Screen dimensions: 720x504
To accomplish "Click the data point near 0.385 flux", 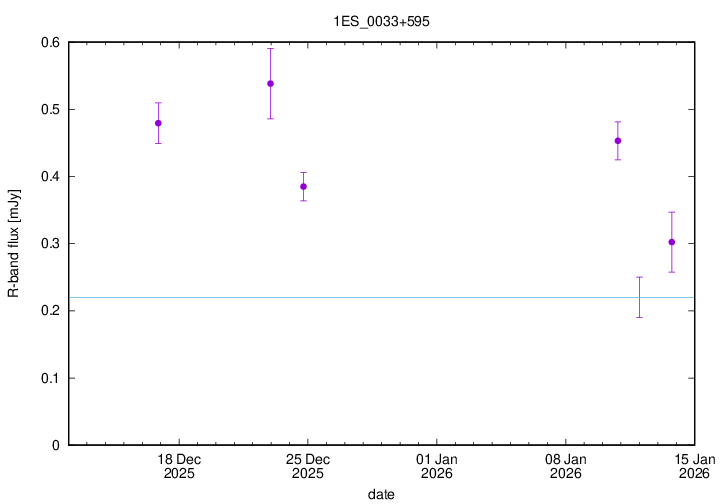I will pos(303,186).
